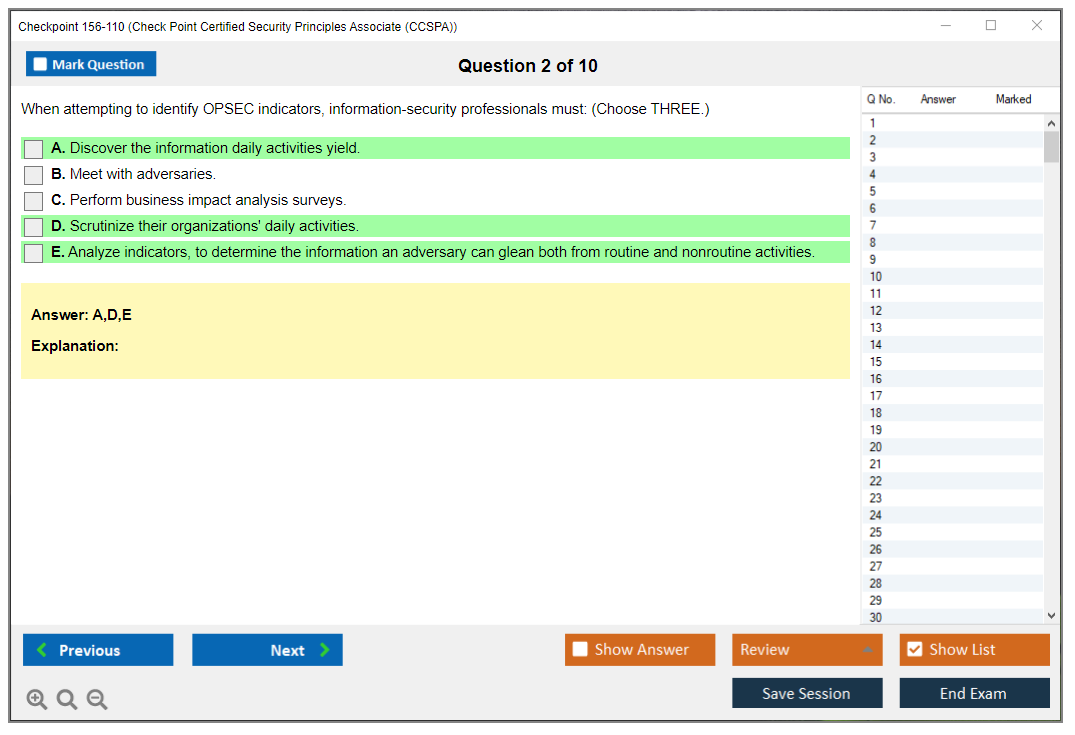Viewport: 1075px width, 735px height.
Task: Select answer A checkbox about daily activities yield
Action: (x=34, y=149)
